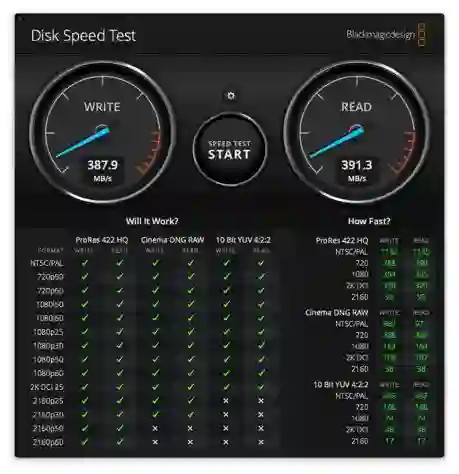Click the Write speed gauge
Screen dimensions: 459x474
coord(102,132)
